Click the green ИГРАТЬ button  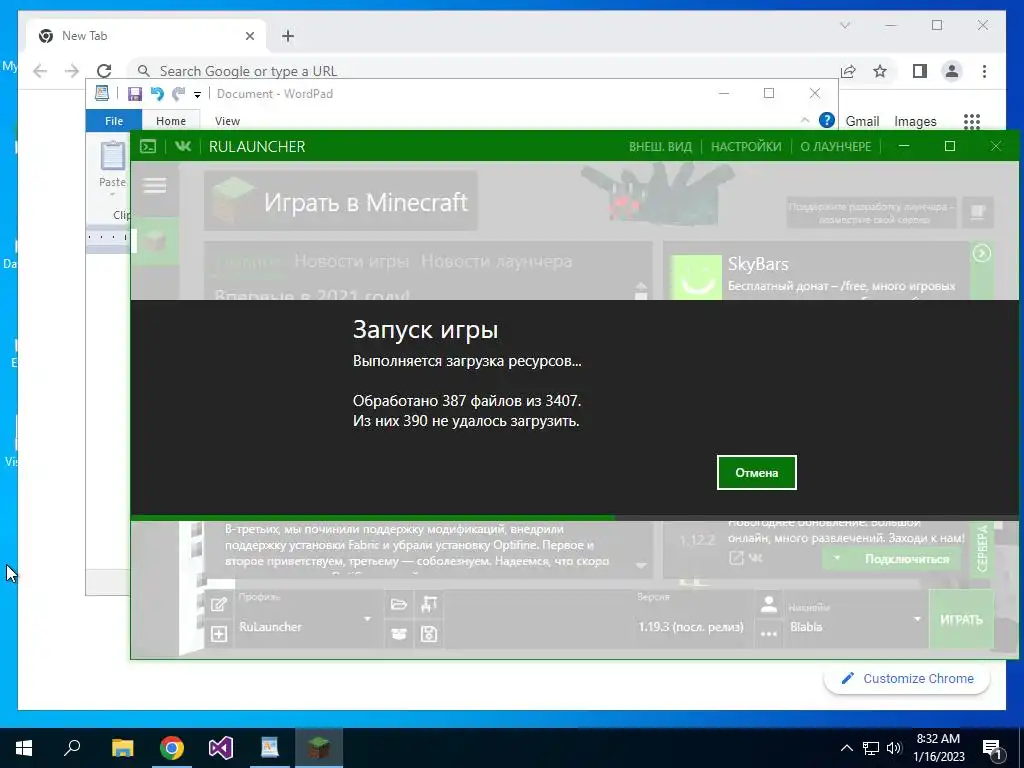click(x=961, y=619)
